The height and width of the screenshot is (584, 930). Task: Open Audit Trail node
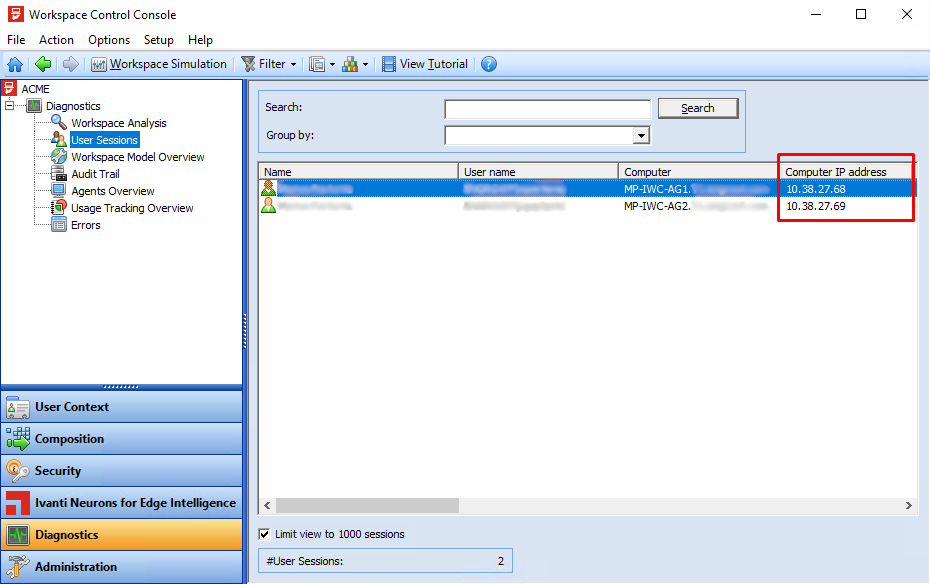click(x=95, y=174)
